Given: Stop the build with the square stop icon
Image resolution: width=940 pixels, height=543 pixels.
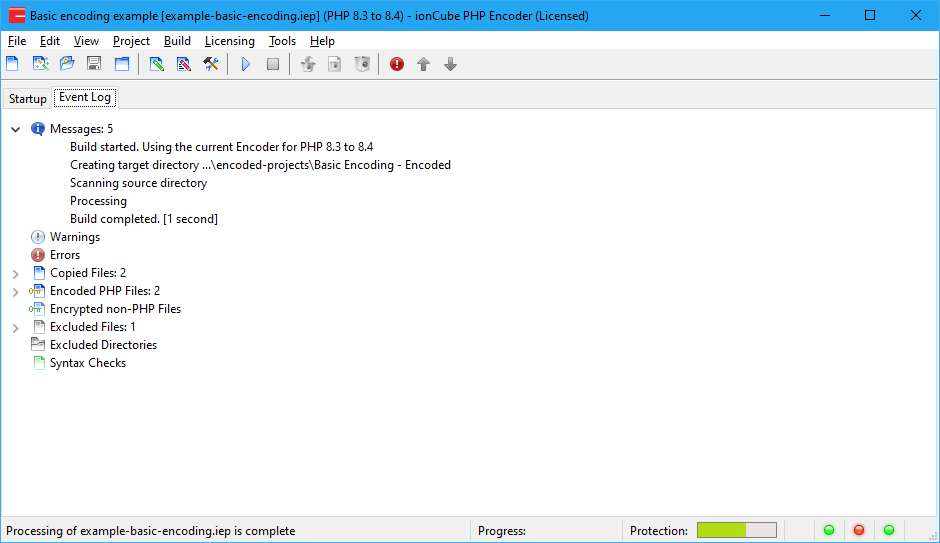Looking at the screenshot, I should (273, 64).
